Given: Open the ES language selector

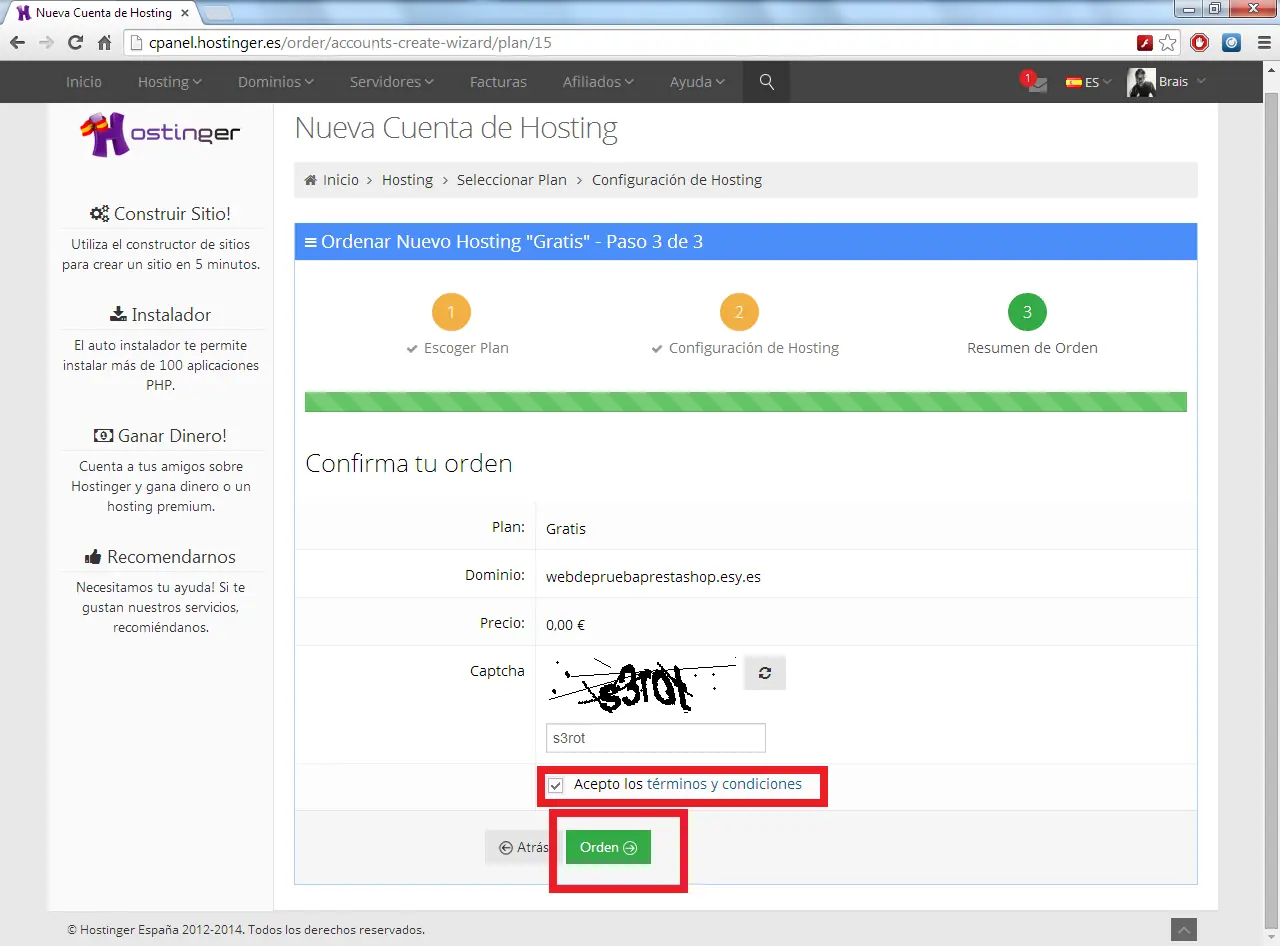Looking at the screenshot, I should point(1089,82).
